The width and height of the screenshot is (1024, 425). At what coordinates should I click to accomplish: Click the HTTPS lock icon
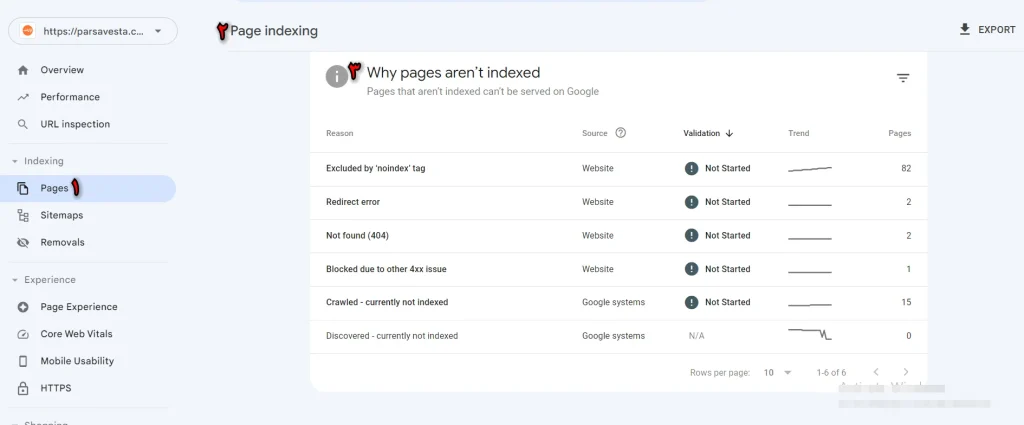click(23, 388)
